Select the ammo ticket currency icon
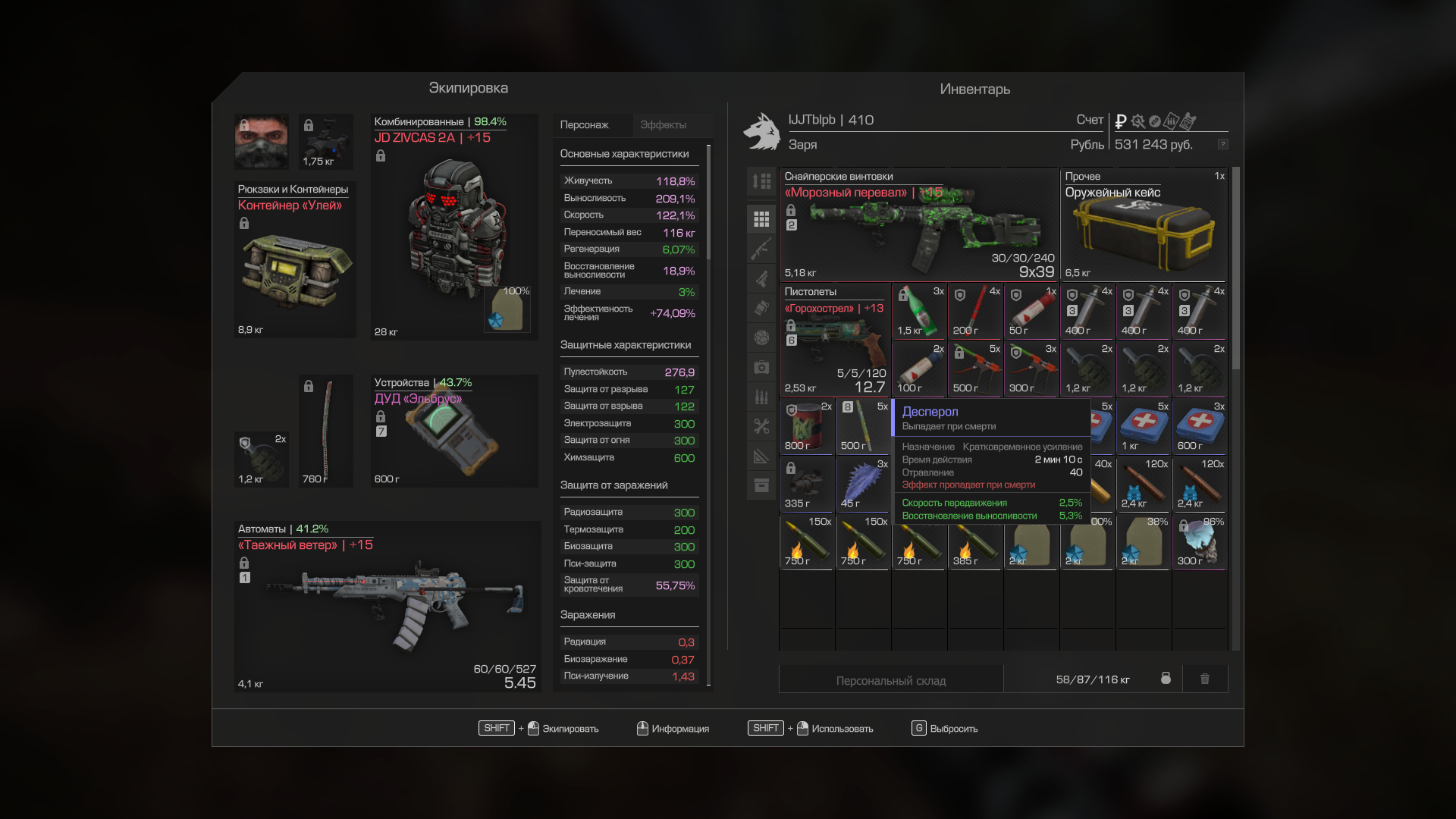 [1172, 121]
